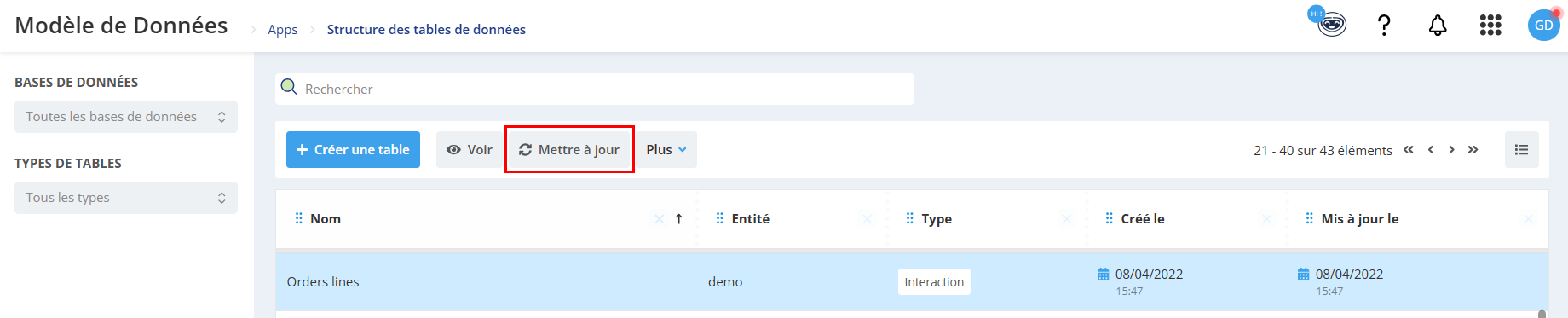Open the GD user avatar menu
1568x318 pixels.
coord(1543,26)
